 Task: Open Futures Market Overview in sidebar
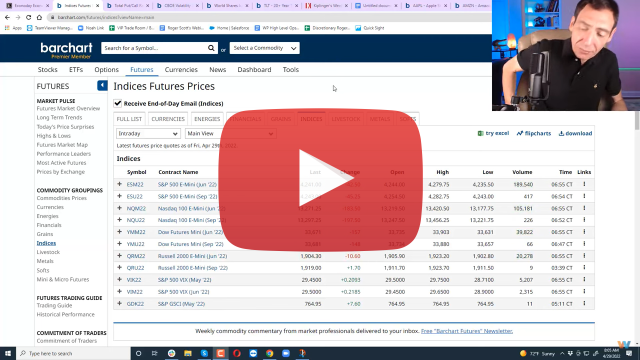pos(68,109)
